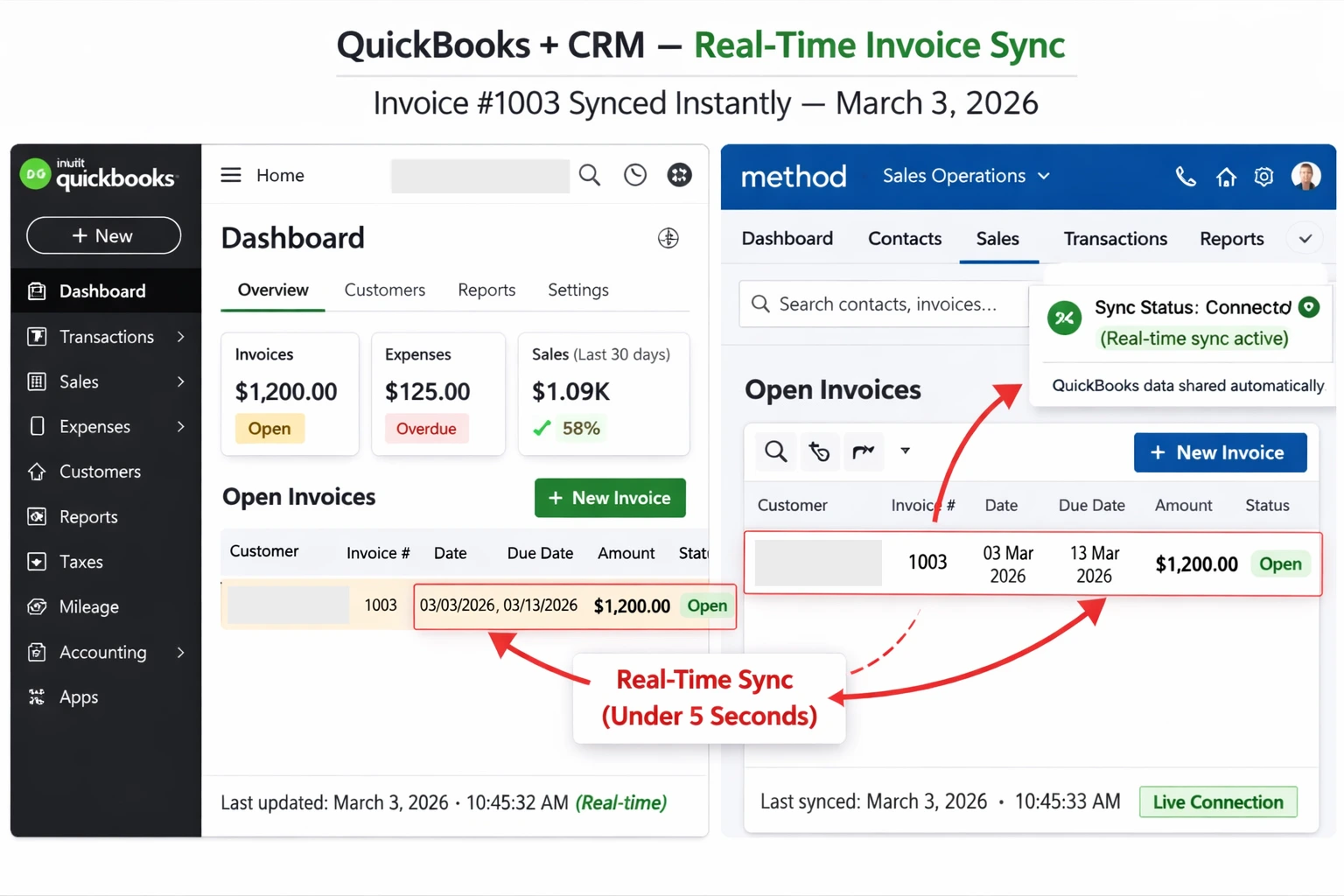
Task: Click the Due Date column header in Method
Action: 1091,506
